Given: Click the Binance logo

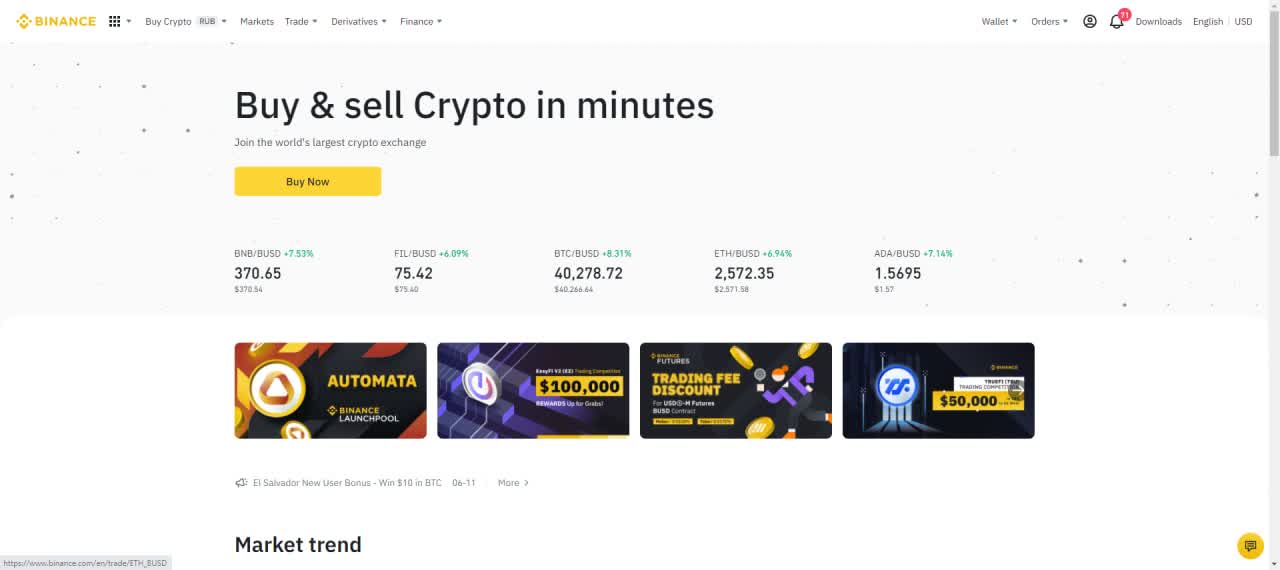Looking at the screenshot, I should pos(56,21).
